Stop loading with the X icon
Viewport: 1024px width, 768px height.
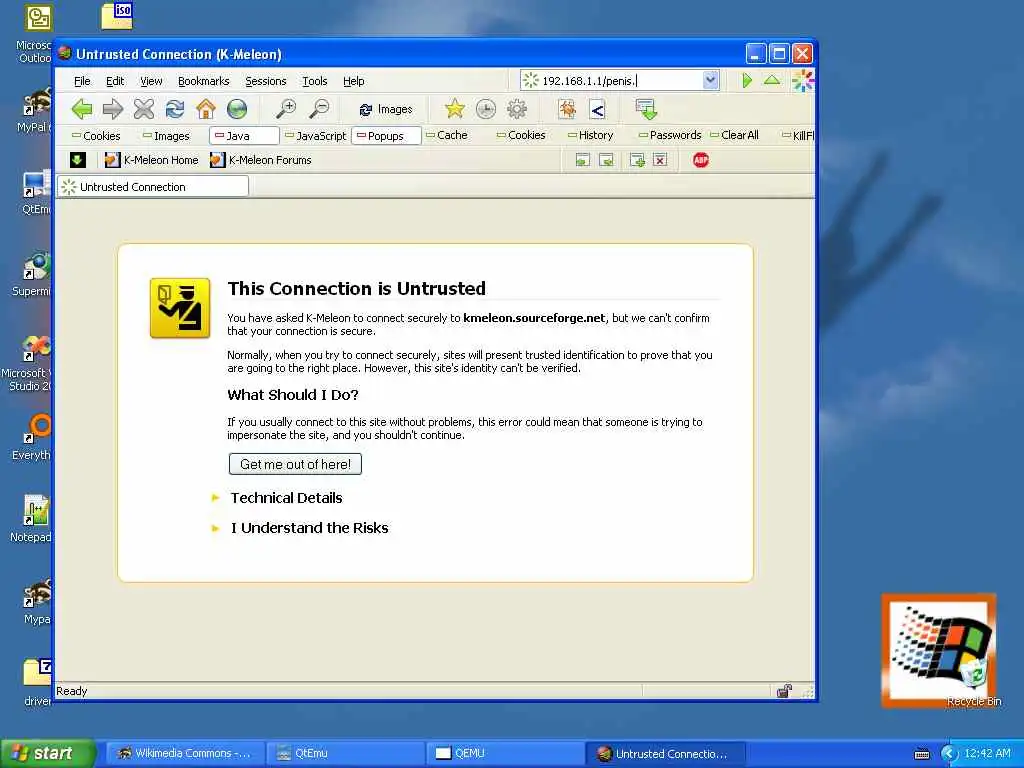[144, 109]
